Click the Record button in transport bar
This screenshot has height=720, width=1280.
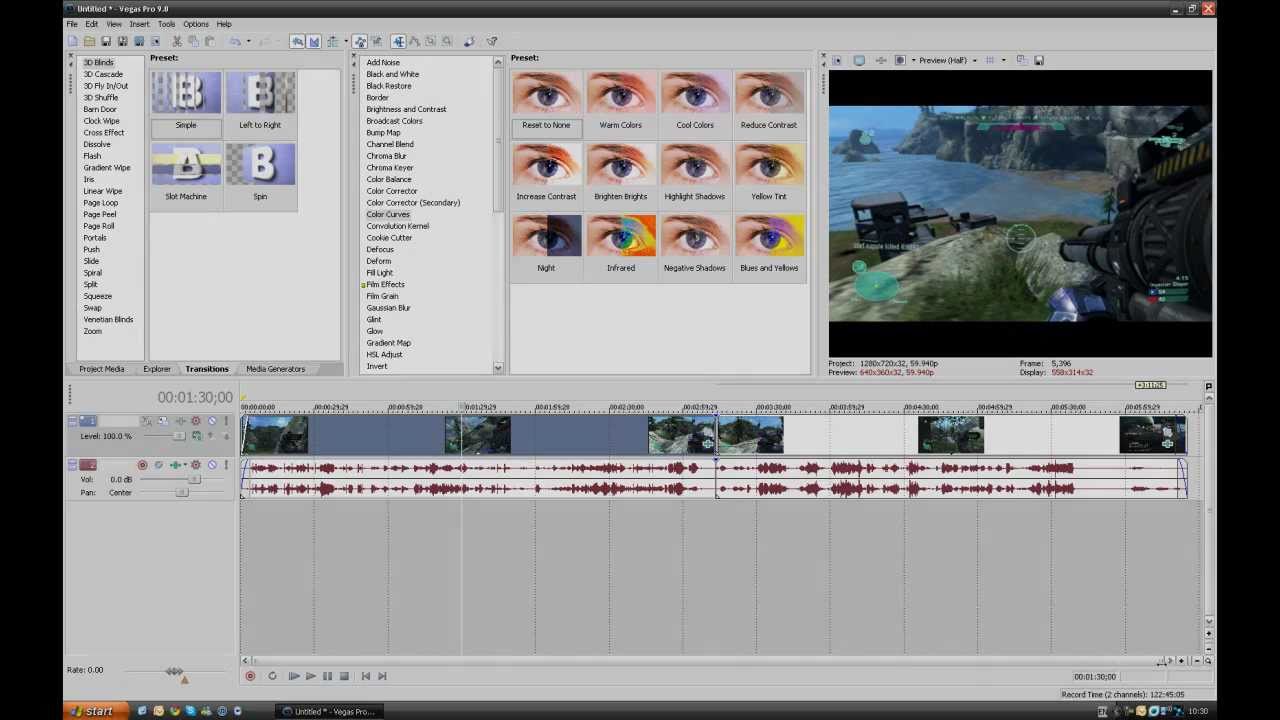point(250,676)
